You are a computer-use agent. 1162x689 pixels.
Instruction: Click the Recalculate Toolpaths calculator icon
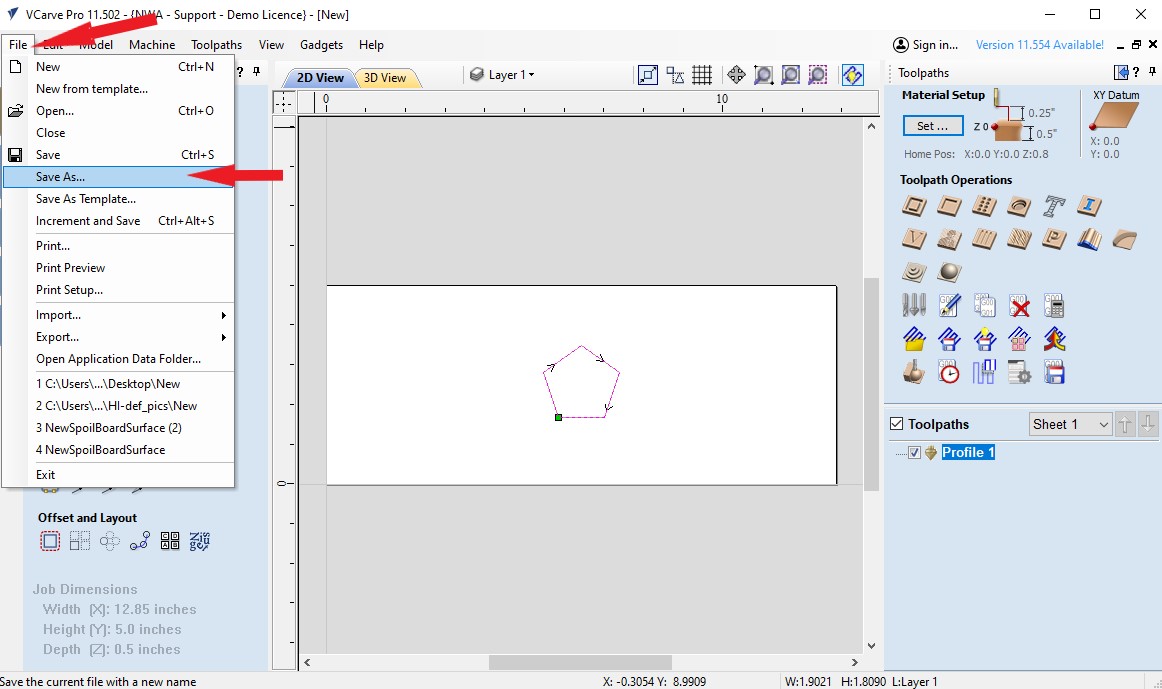[x=1054, y=304]
